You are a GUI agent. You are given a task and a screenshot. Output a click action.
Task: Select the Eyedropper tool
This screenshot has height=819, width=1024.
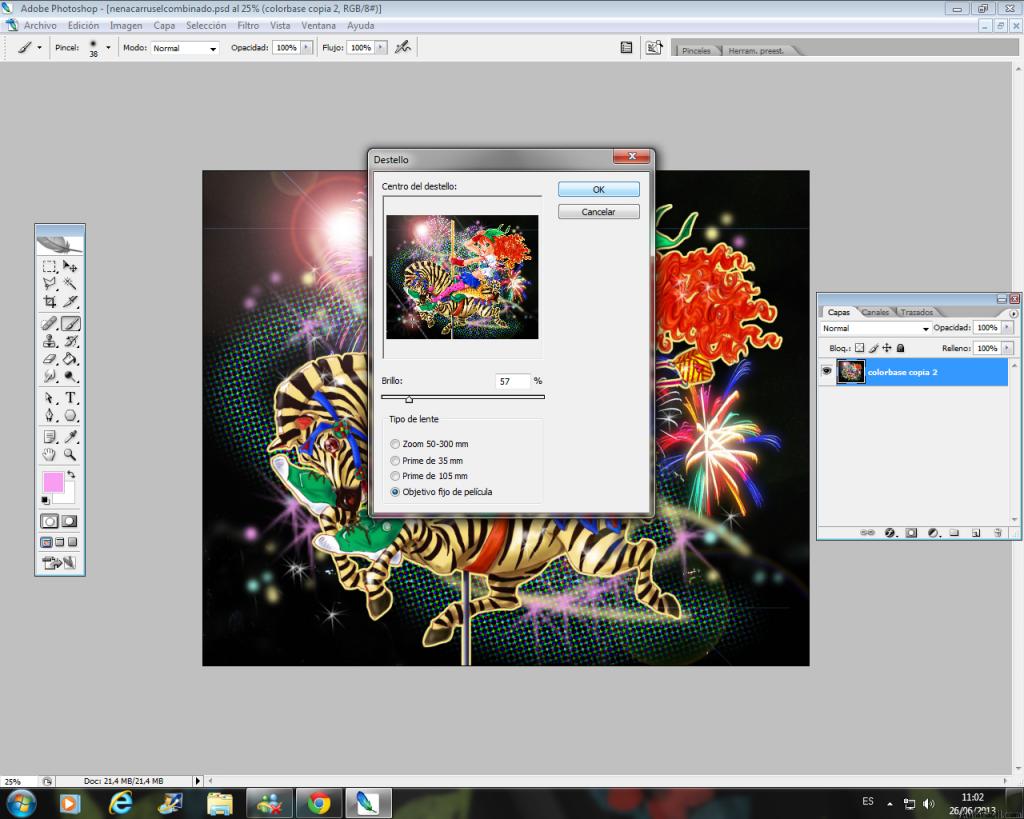click(x=70, y=437)
